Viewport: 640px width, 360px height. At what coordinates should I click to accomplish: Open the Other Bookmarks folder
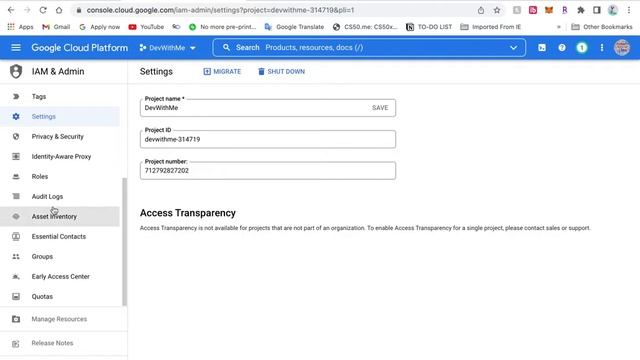[602, 27]
